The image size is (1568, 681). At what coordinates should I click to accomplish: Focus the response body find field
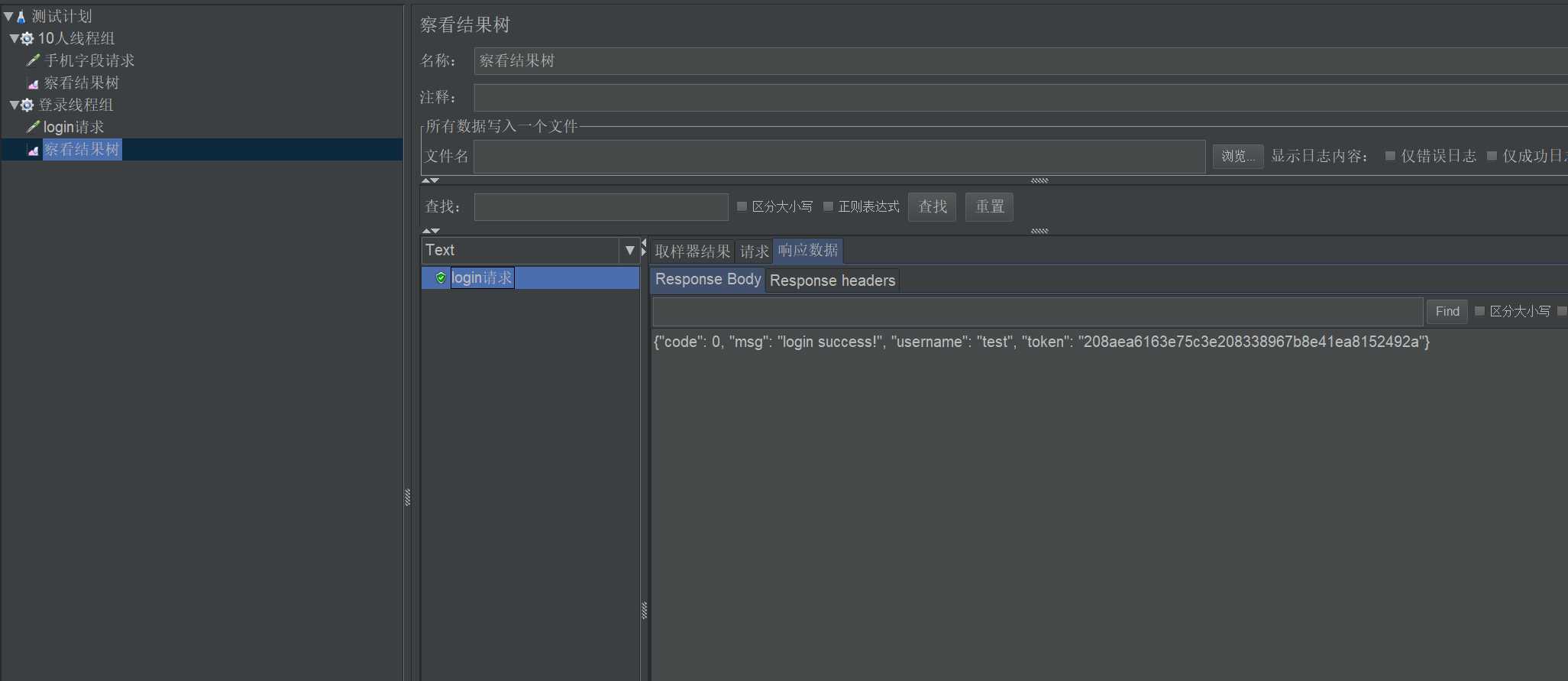pyautogui.click(x=1038, y=311)
